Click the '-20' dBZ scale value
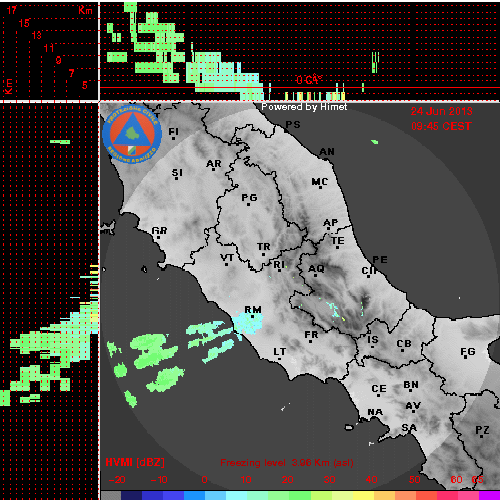The width and height of the screenshot is (500, 500). coord(117,480)
